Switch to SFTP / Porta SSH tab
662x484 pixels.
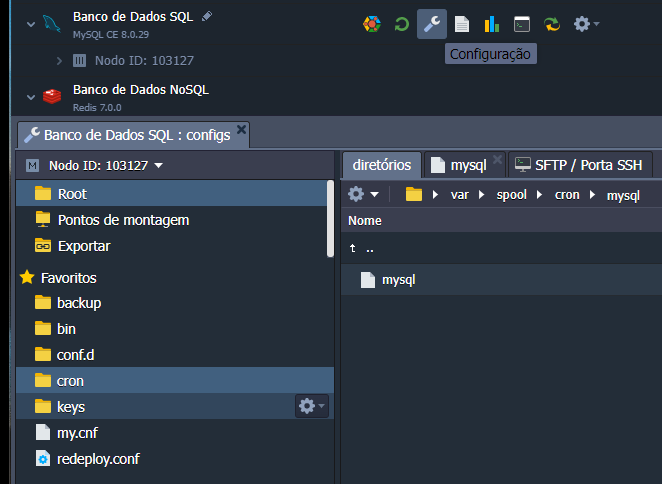coord(581,165)
